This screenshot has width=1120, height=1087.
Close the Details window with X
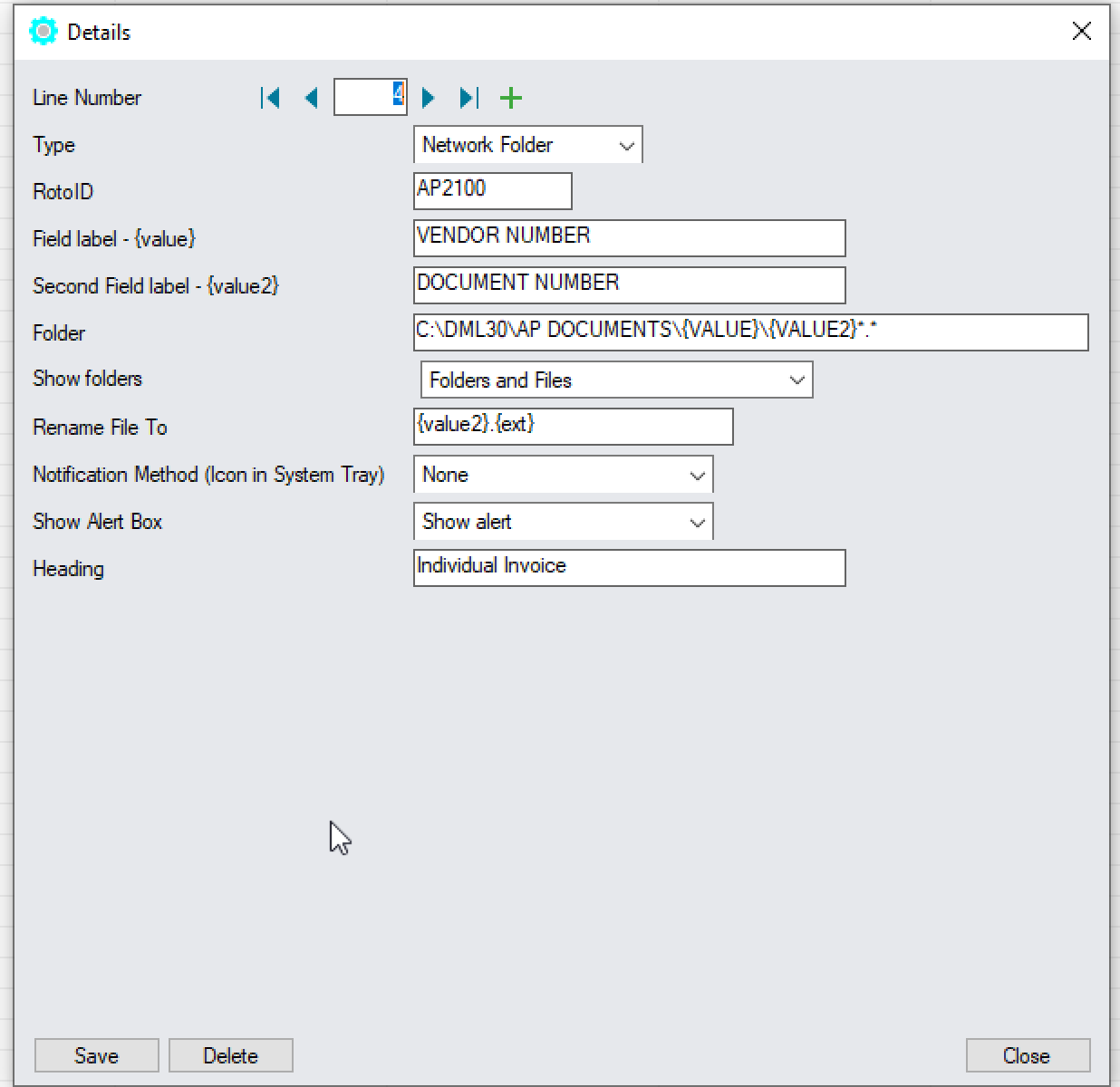pyautogui.click(x=1081, y=32)
